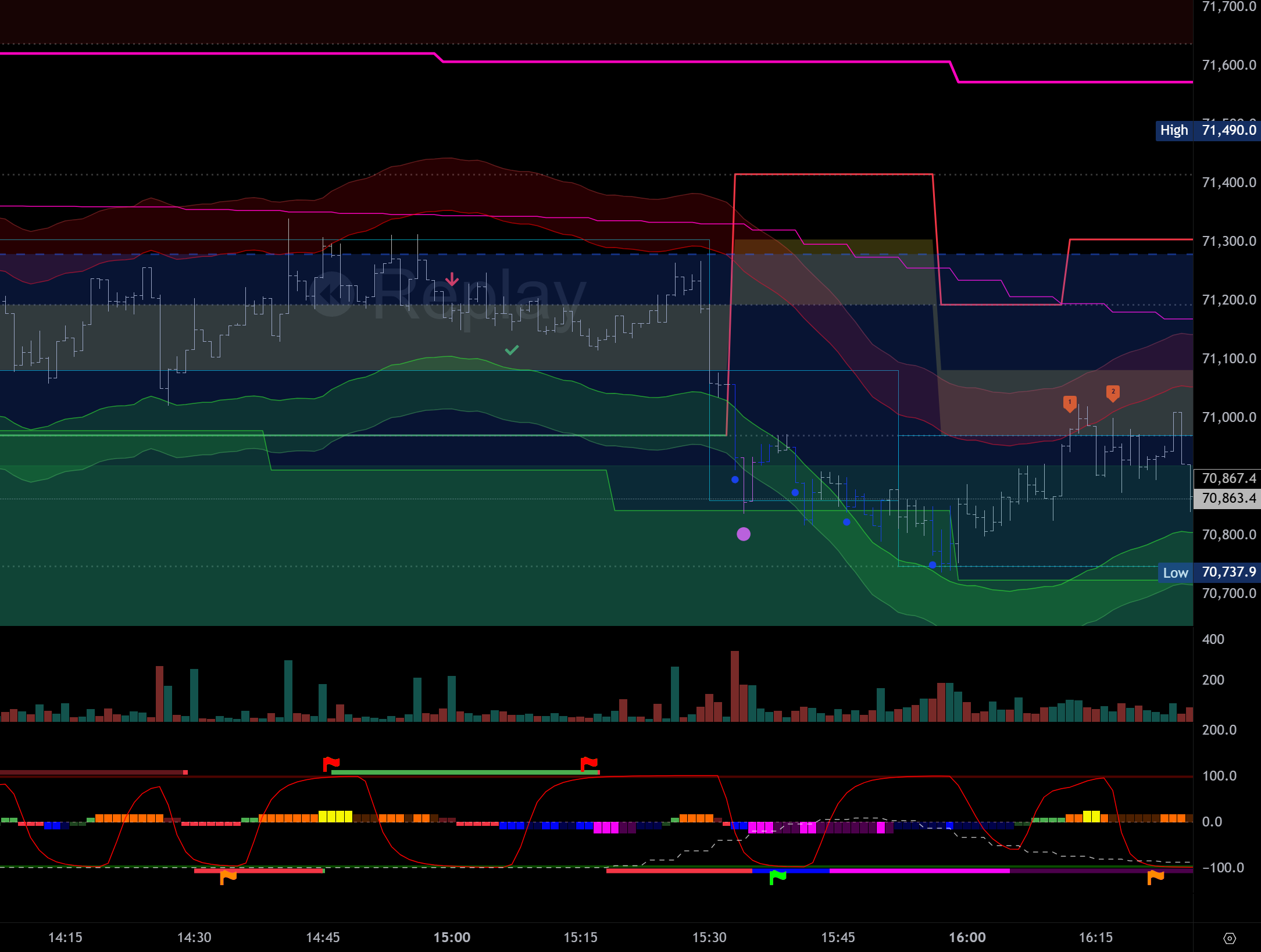Viewport: 1261px width, 952px height.
Task: Click the grey 70,863.4 price tag
Action: pyautogui.click(x=1228, y=499)
